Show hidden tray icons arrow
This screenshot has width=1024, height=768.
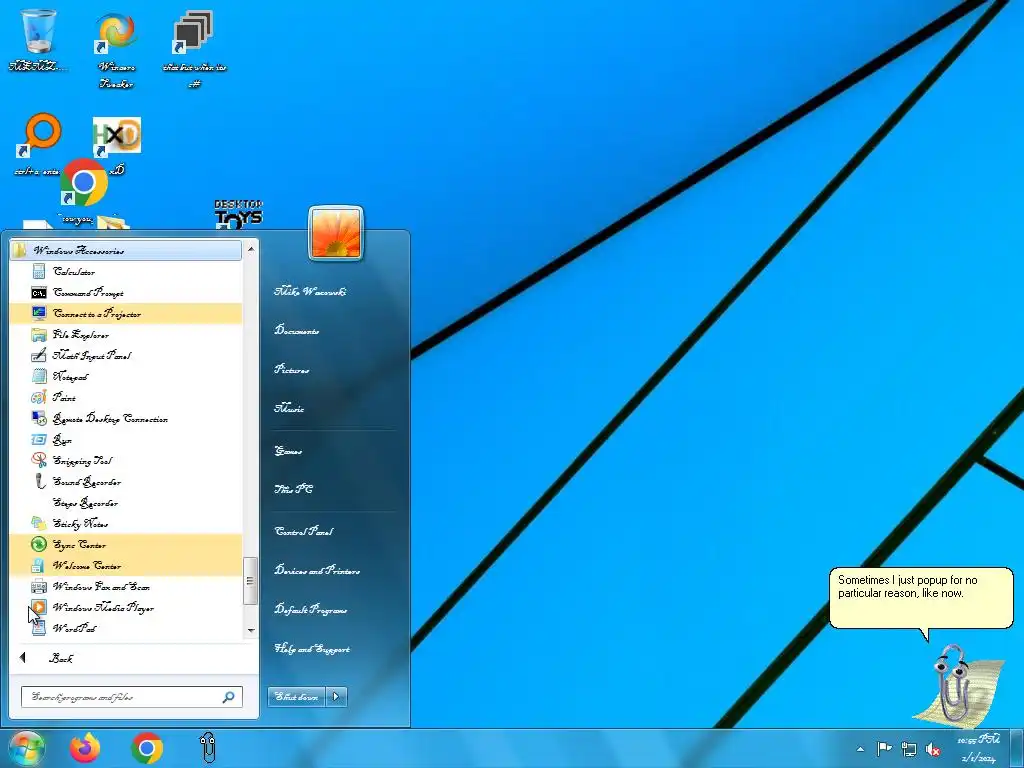[860, 749]
